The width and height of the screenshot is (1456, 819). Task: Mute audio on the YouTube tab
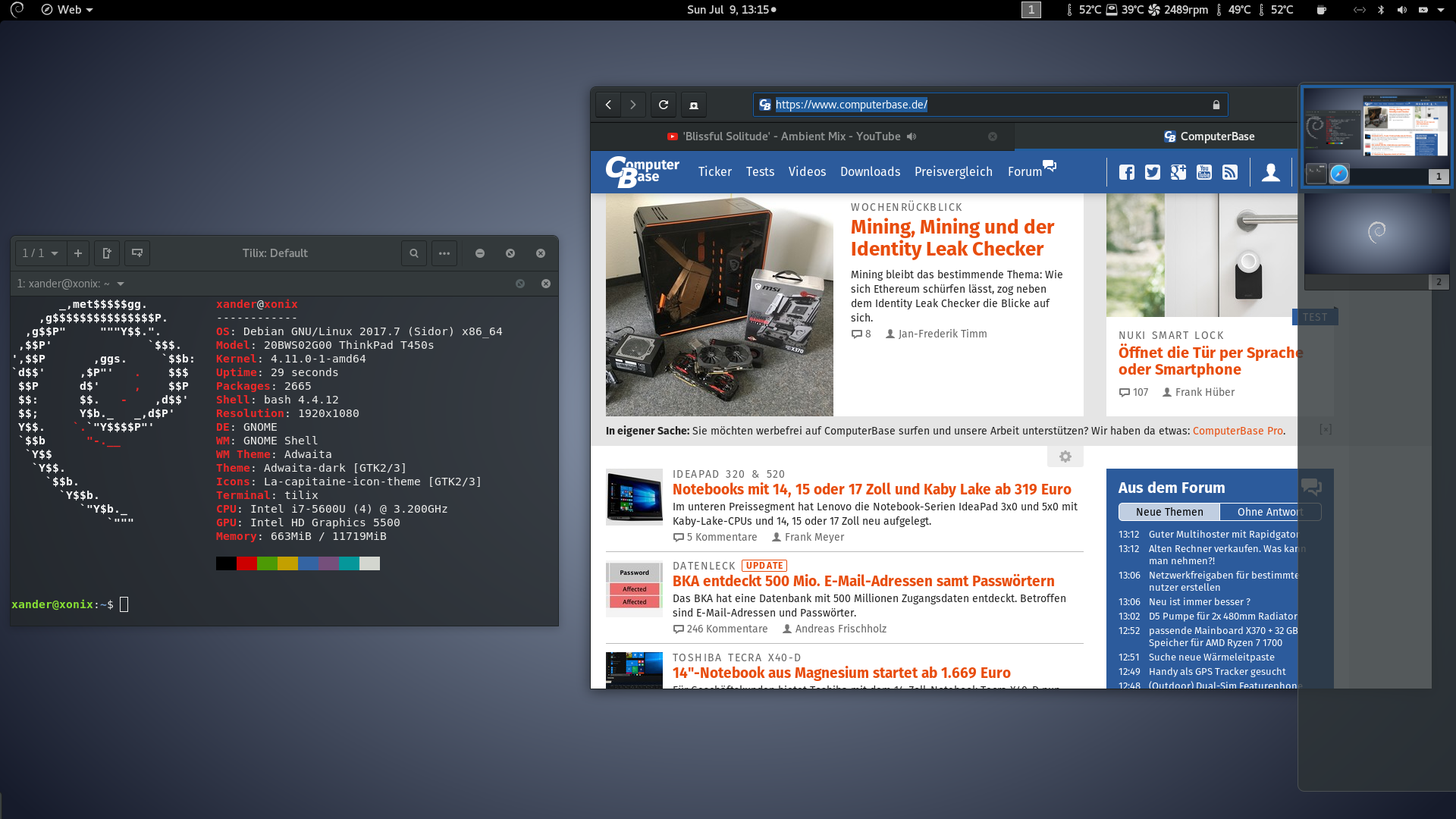click(x=912, y=136)
